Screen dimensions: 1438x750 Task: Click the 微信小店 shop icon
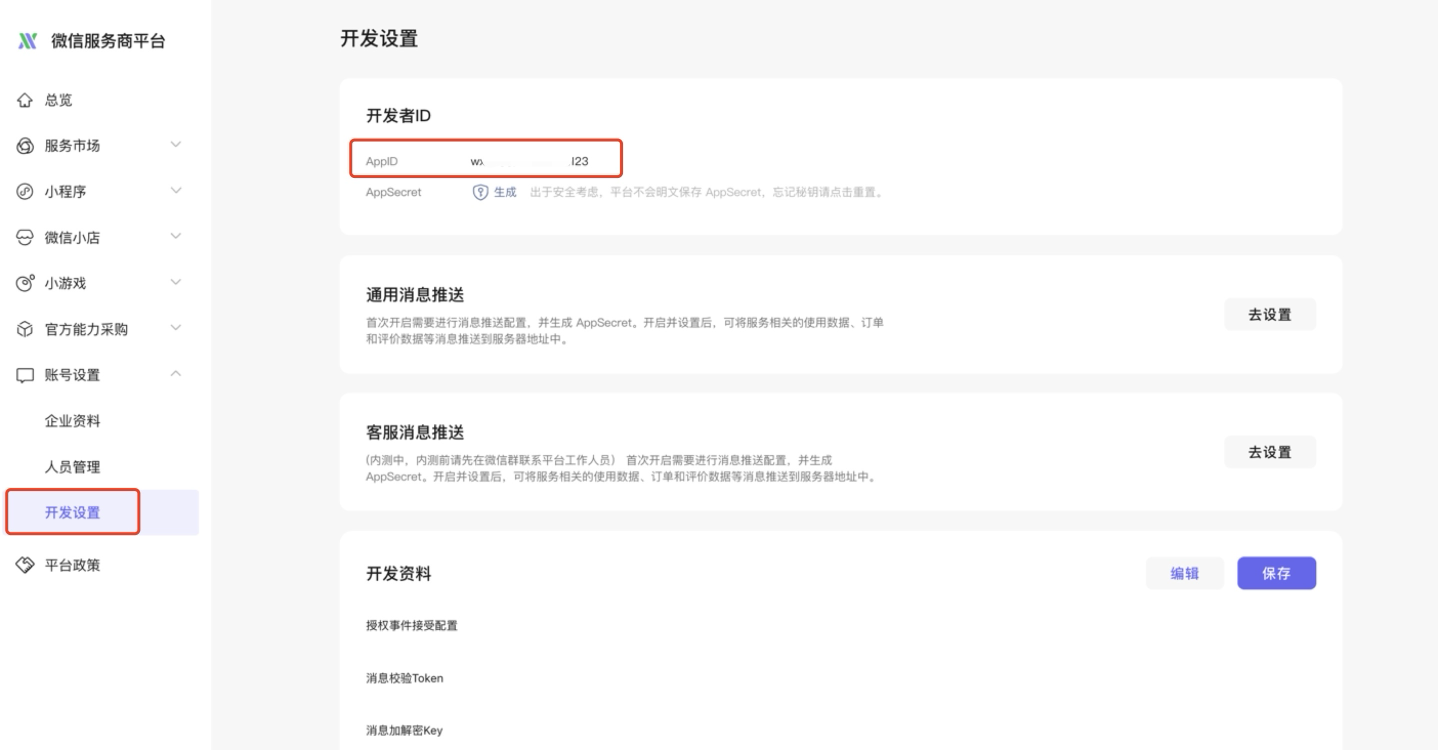(x=25, y=238)
